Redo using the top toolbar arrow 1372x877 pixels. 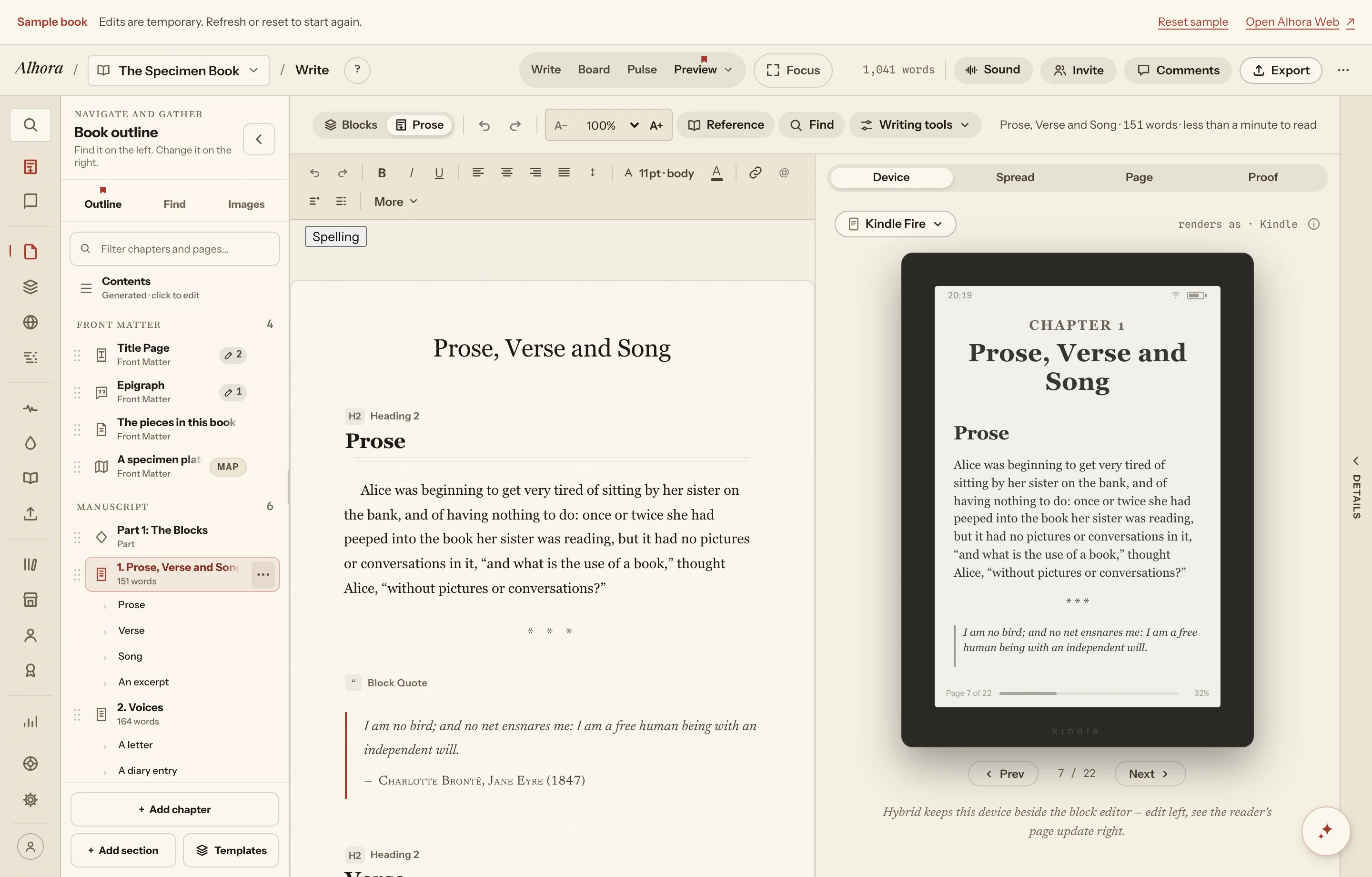point(515,125)
